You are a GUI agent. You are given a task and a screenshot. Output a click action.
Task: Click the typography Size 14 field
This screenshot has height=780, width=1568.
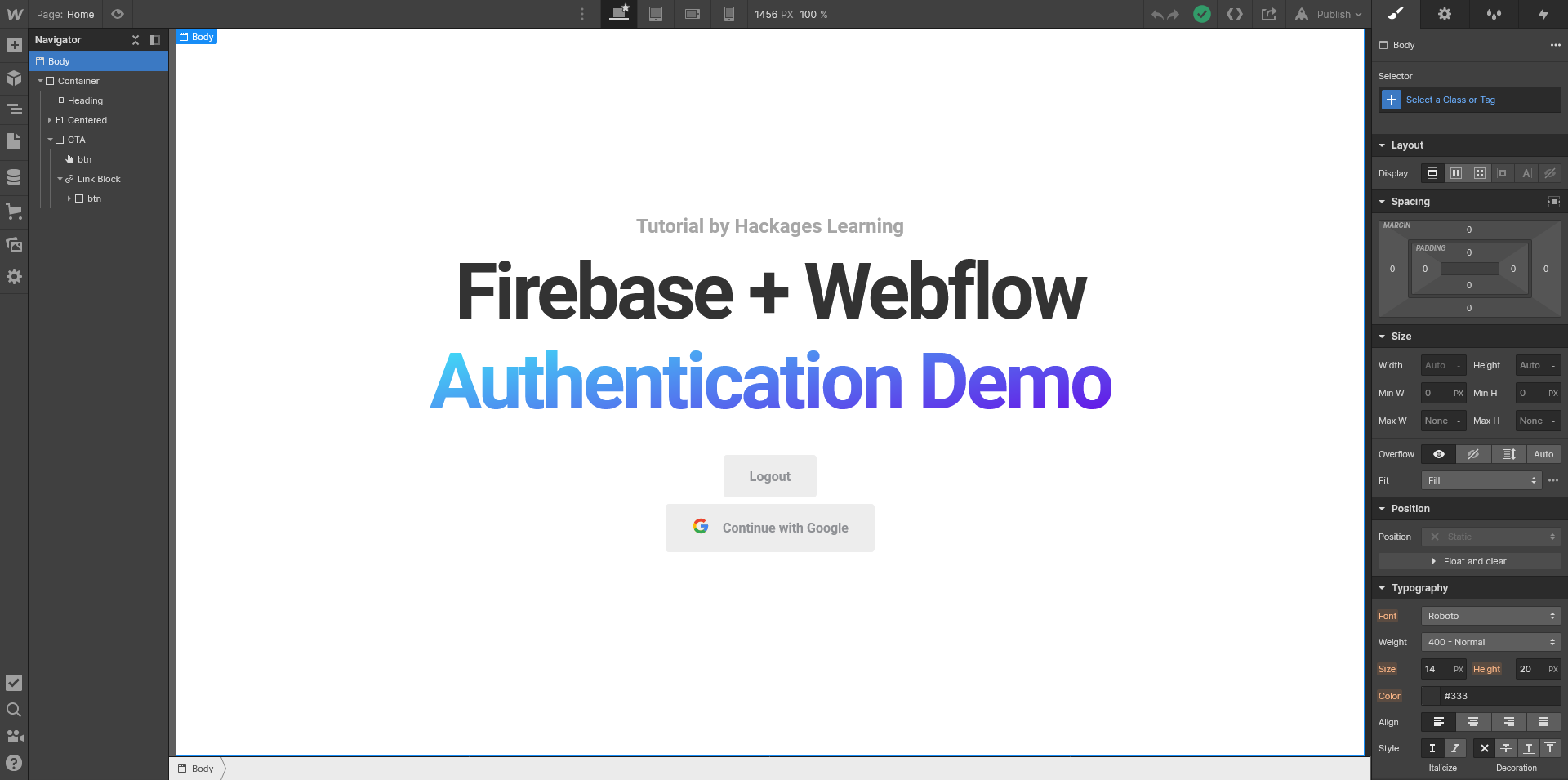point(1443,669)
